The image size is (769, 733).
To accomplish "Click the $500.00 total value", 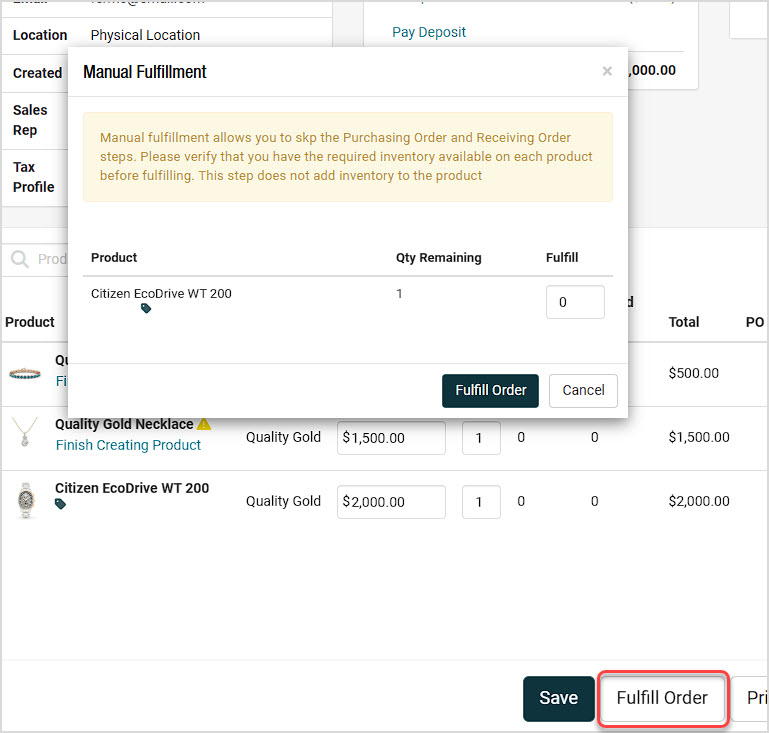I will pyautogui.click(x=693, y=373).
